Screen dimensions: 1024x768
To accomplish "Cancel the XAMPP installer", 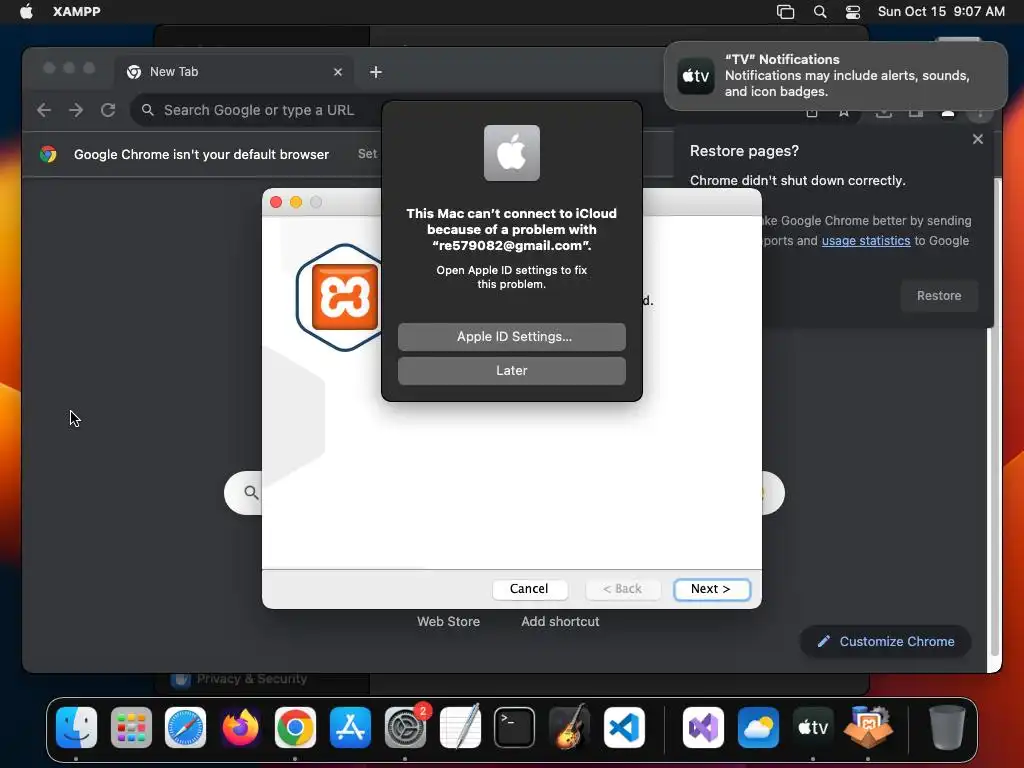I will 529,589.
